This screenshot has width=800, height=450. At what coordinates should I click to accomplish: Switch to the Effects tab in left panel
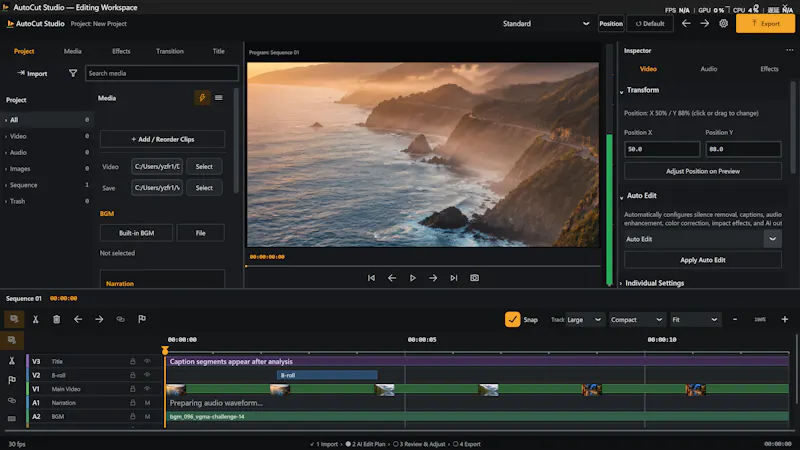121,51
